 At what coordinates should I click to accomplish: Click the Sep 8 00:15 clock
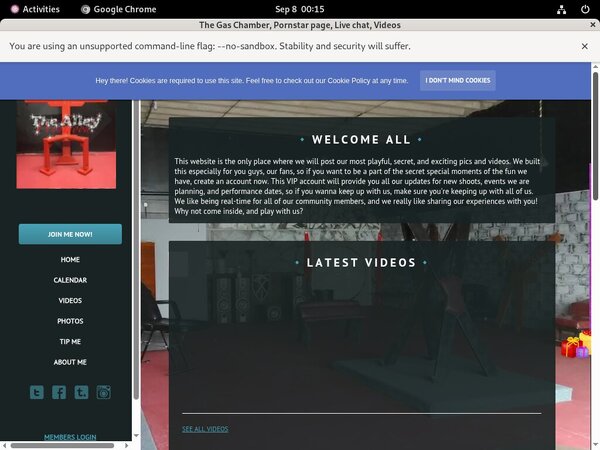299,8
